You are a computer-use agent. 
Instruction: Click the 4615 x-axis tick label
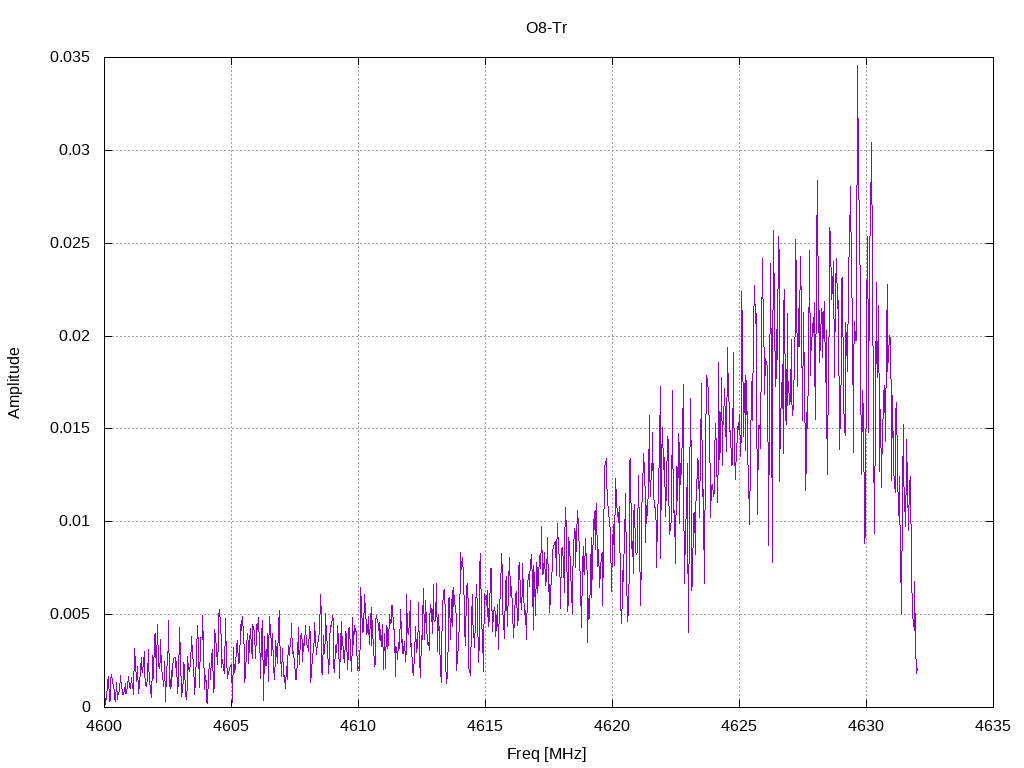click(x=485, y=726)
